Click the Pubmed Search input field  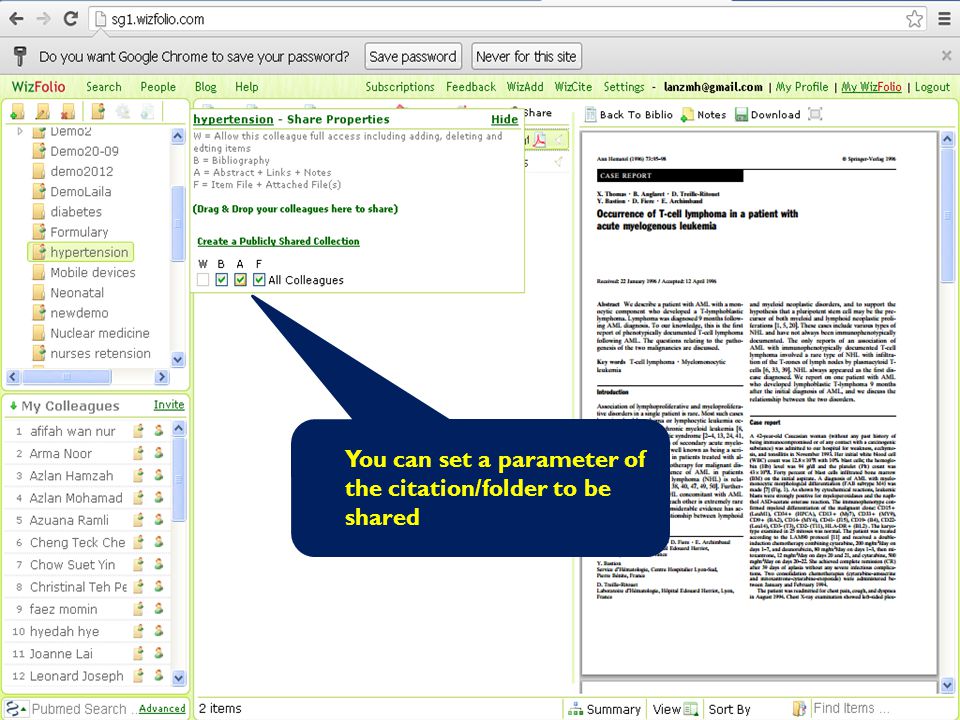(83, 709)
